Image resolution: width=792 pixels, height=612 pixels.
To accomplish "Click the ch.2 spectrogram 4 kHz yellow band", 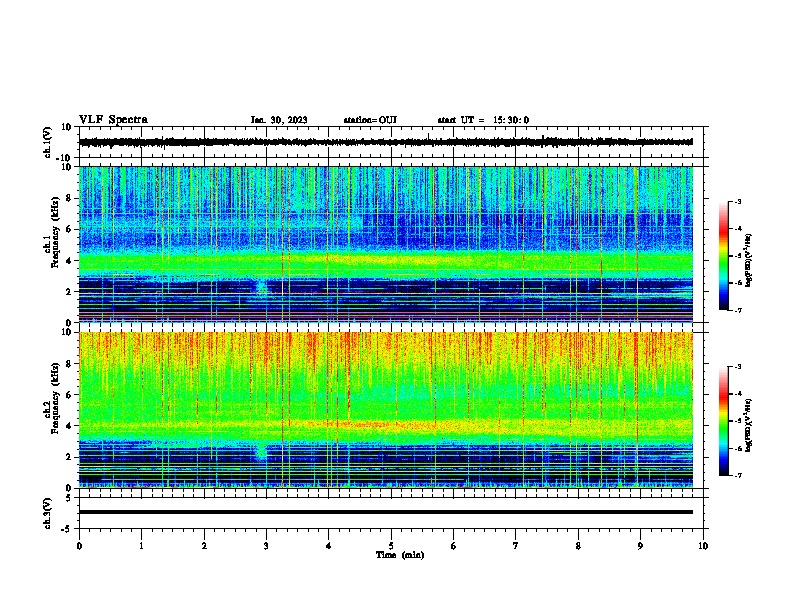I will click(386, 425).
